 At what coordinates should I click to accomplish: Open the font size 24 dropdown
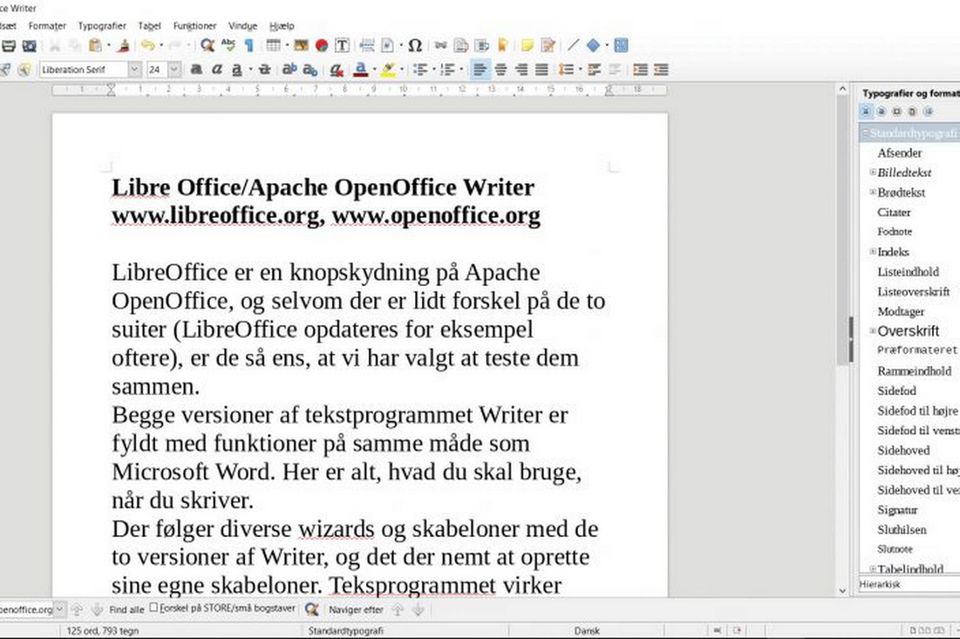point(175,69)
